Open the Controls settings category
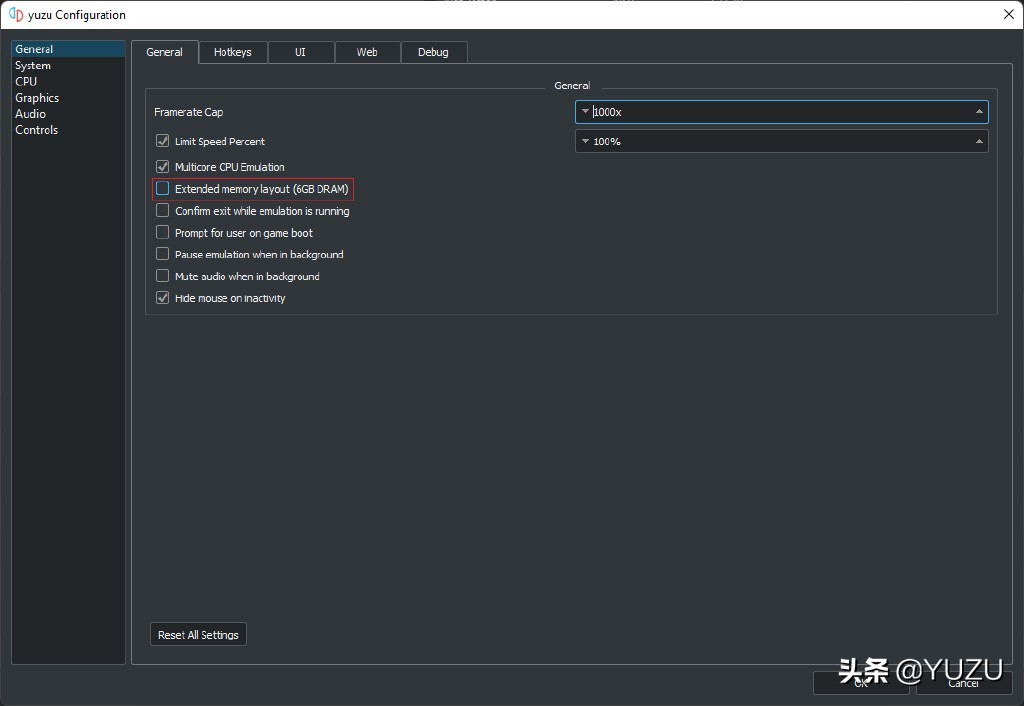Screen dimensions: 1024x706 (x=68, y=130)
